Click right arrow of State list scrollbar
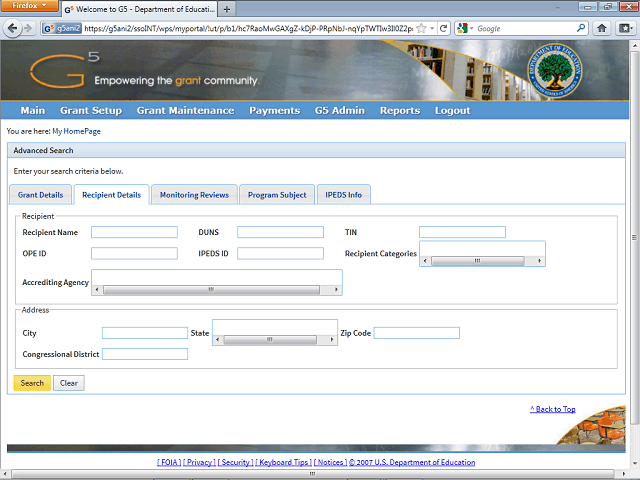 coord(332,340)
